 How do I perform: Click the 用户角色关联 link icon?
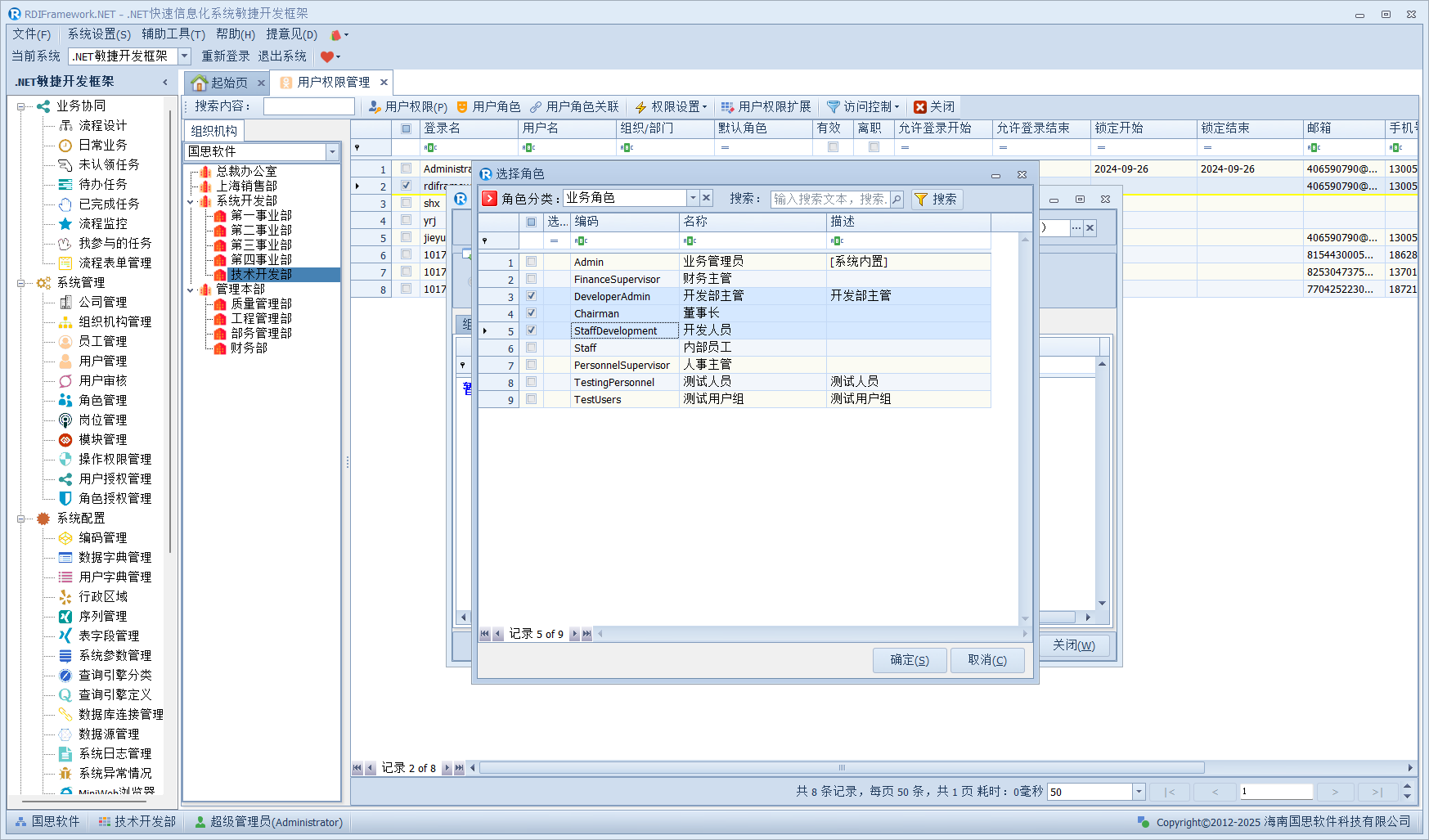536,107
